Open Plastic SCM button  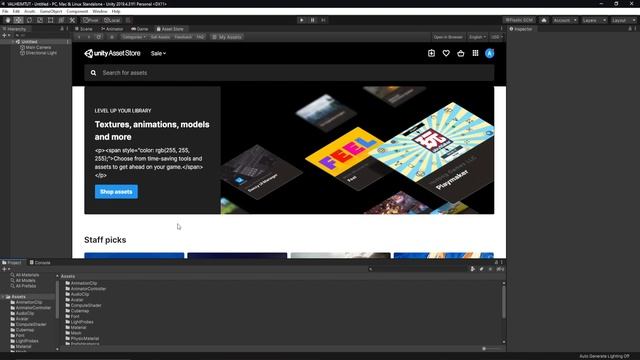tap(519, 20)
